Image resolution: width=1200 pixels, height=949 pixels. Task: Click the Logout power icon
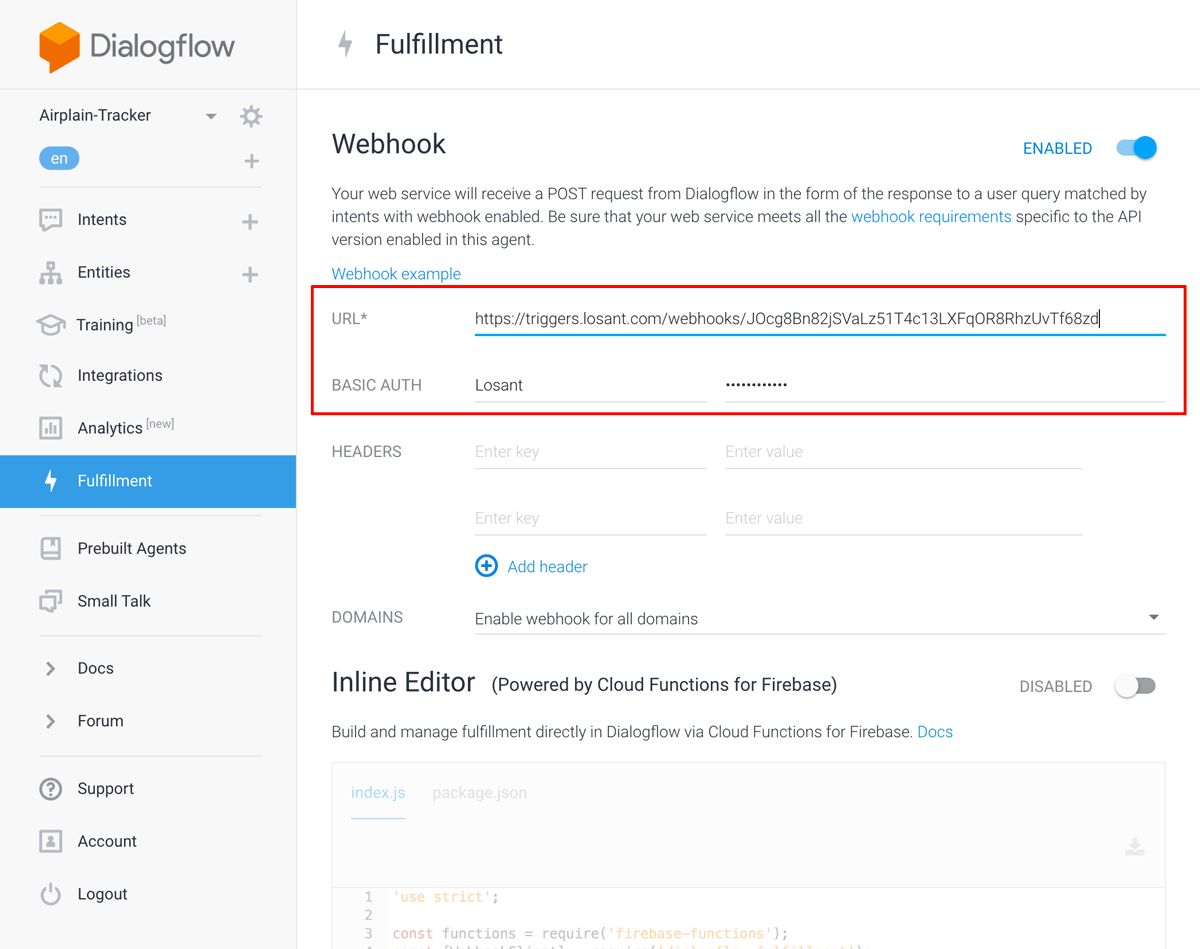pyautogui.click(x=51, y=894)
